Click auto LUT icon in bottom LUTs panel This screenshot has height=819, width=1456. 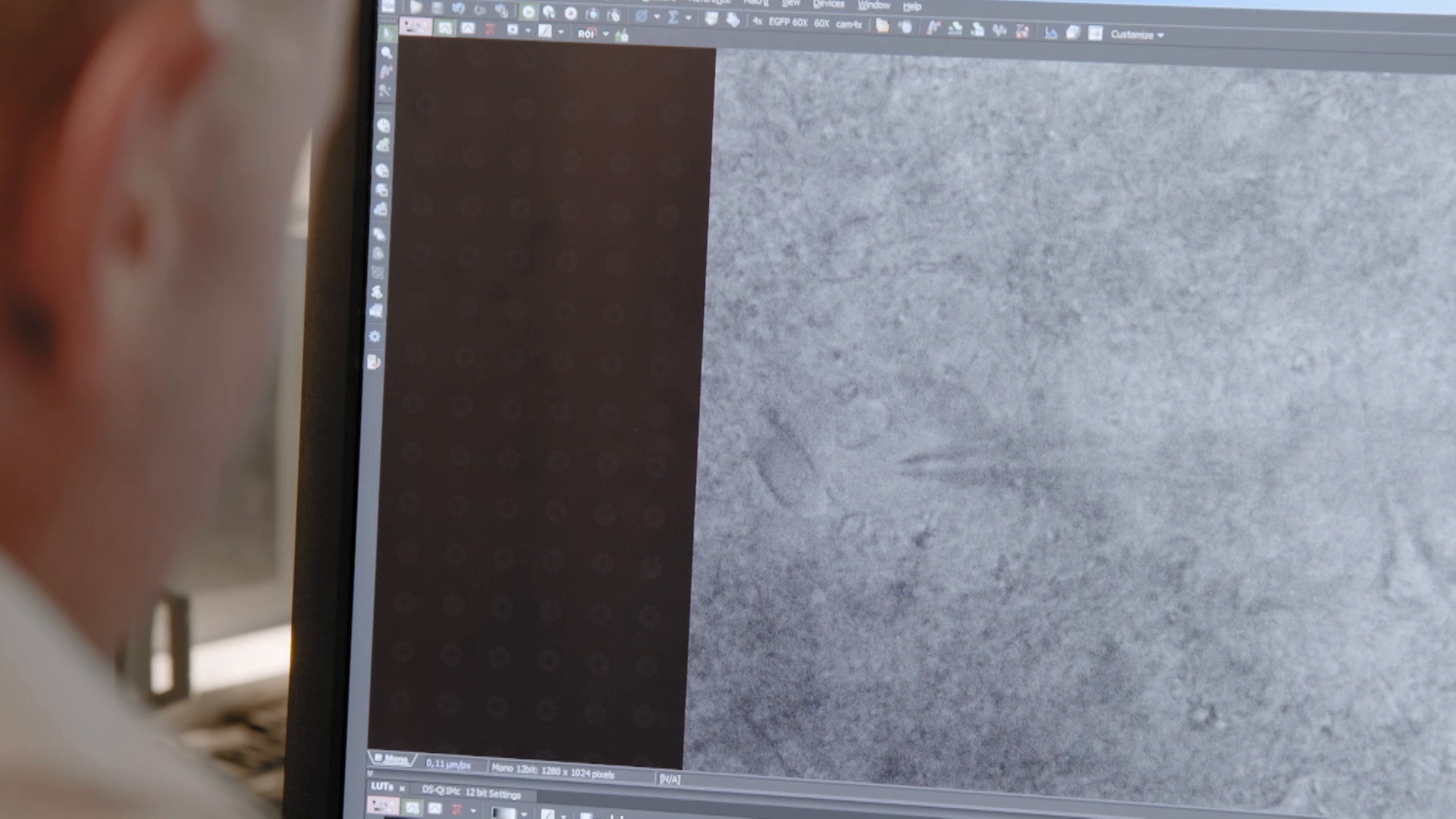click(x=412, y=808)
